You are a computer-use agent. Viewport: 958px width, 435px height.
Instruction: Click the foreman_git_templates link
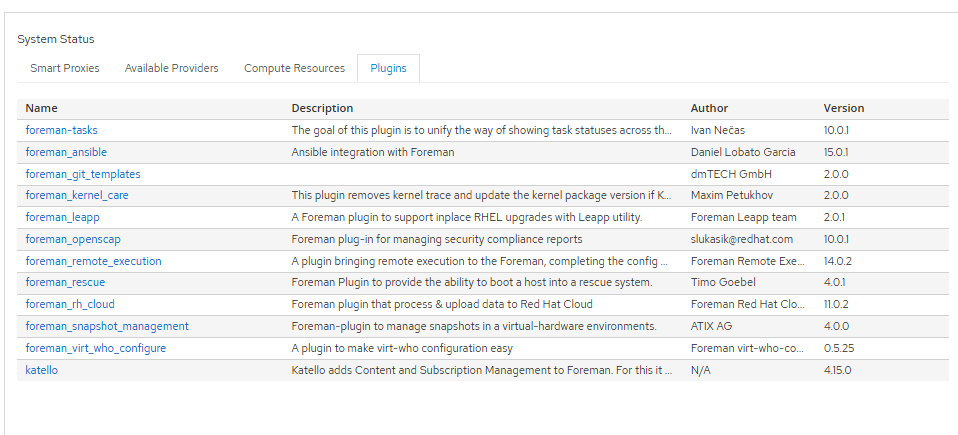[x=83, y=174]
